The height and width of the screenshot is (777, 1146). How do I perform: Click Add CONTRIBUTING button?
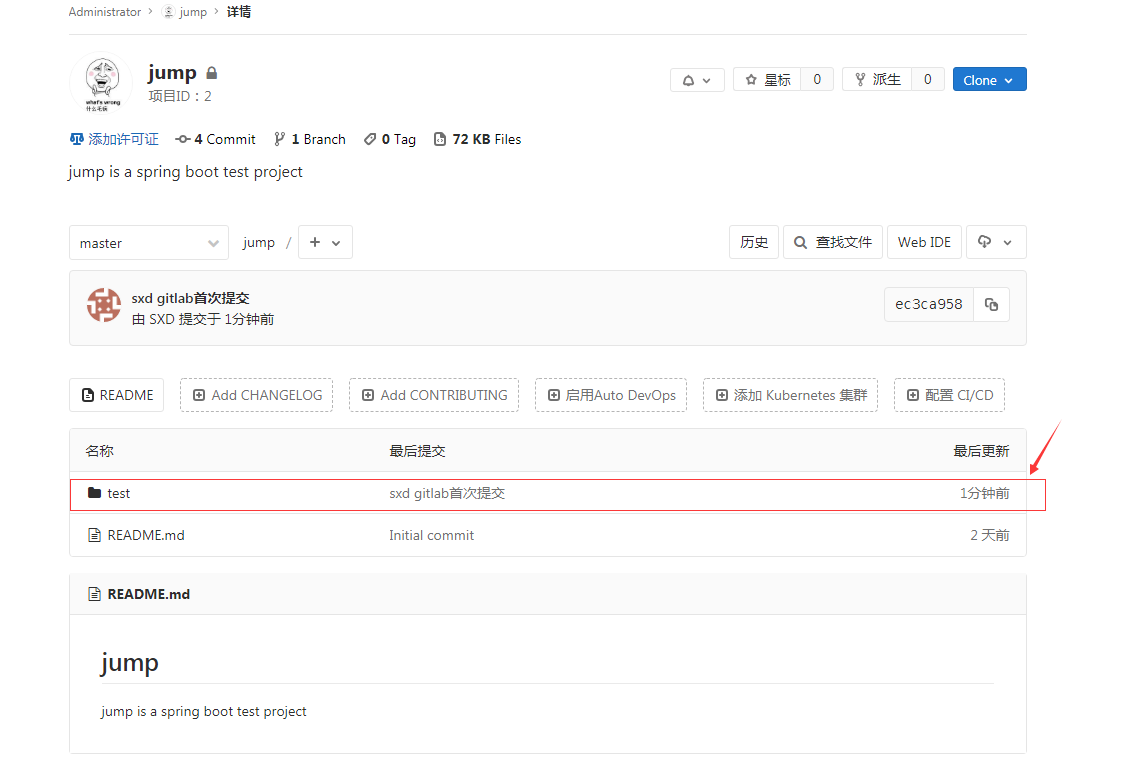434,395
